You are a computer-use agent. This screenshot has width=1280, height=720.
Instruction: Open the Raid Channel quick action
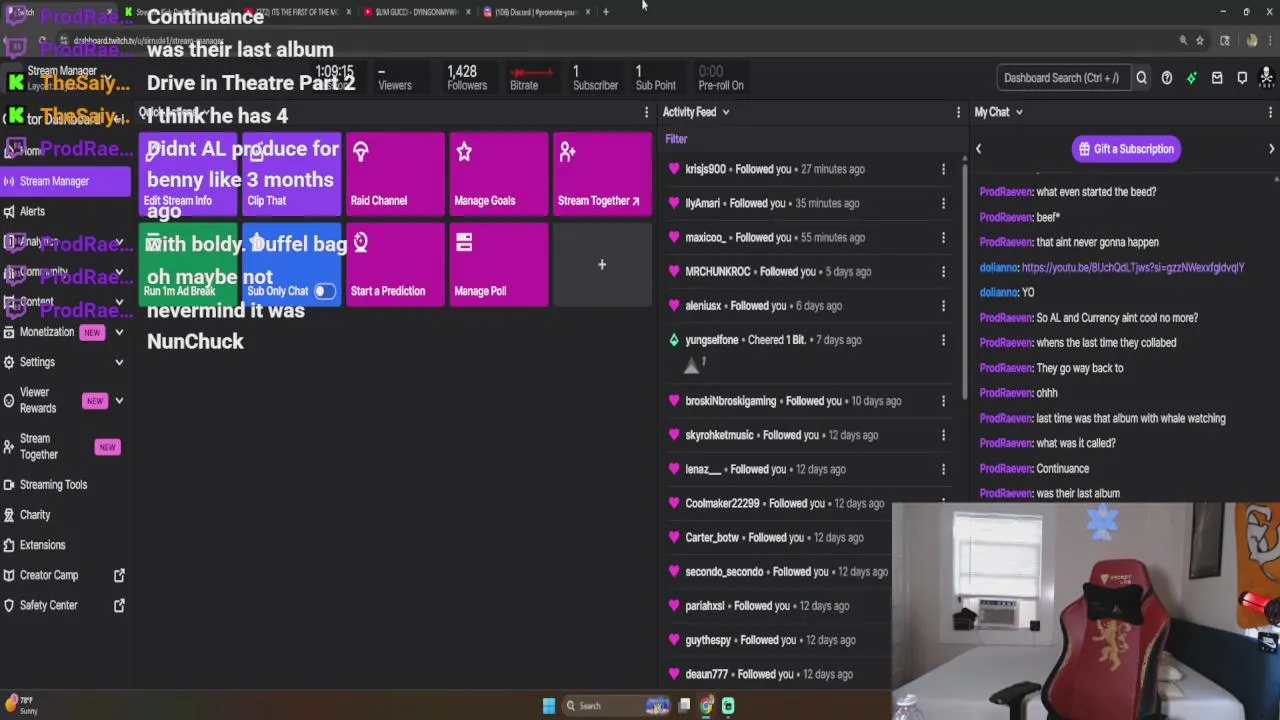394,174
